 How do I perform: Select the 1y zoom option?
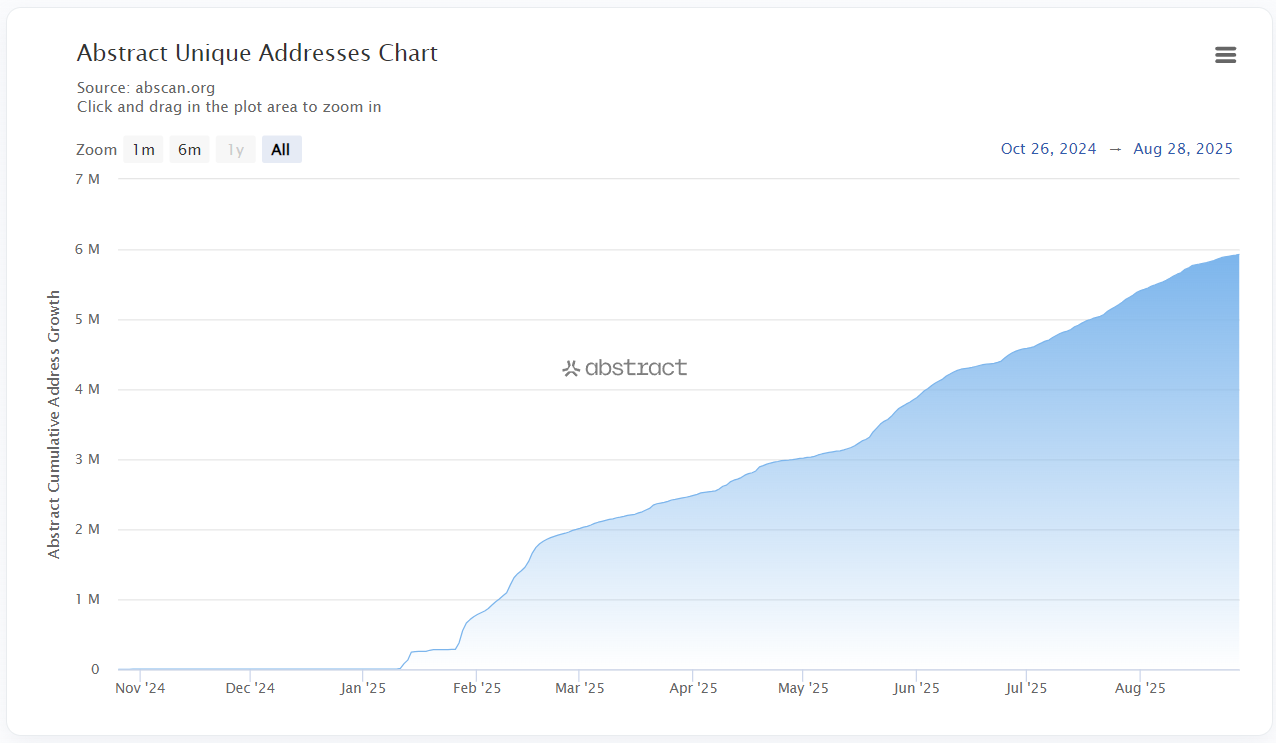[x=236, y=150]
